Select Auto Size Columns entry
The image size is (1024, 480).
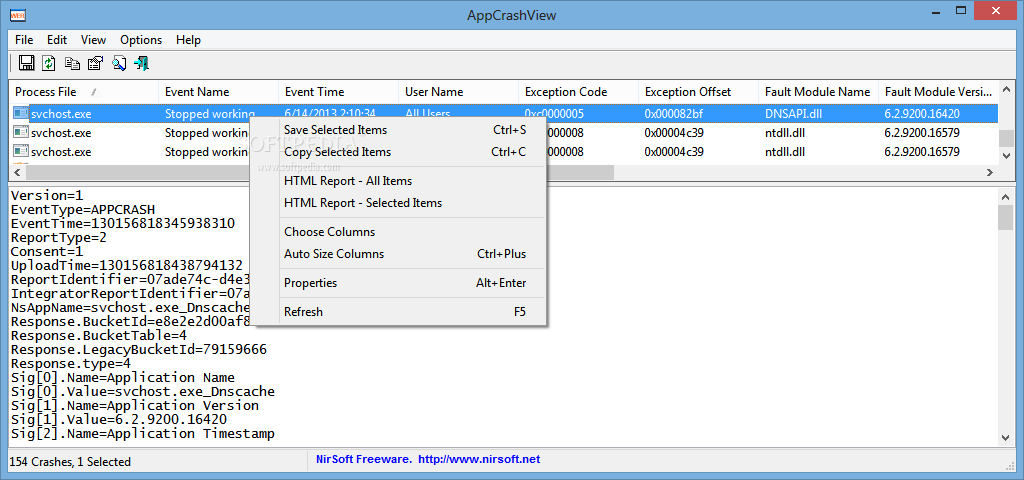[x=398, y=254]
